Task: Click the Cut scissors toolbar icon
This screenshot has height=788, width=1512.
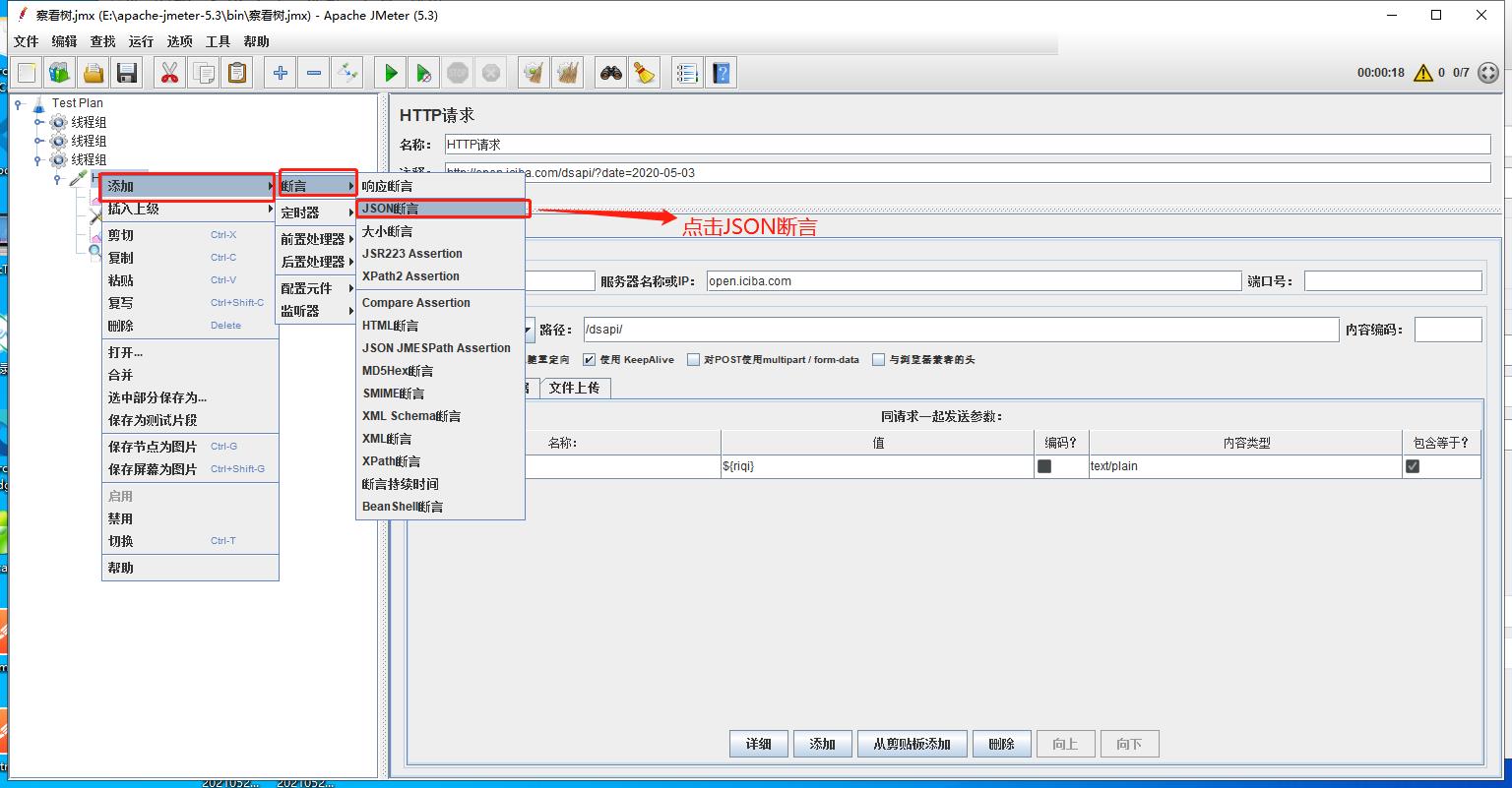Action: pos(170,73)
